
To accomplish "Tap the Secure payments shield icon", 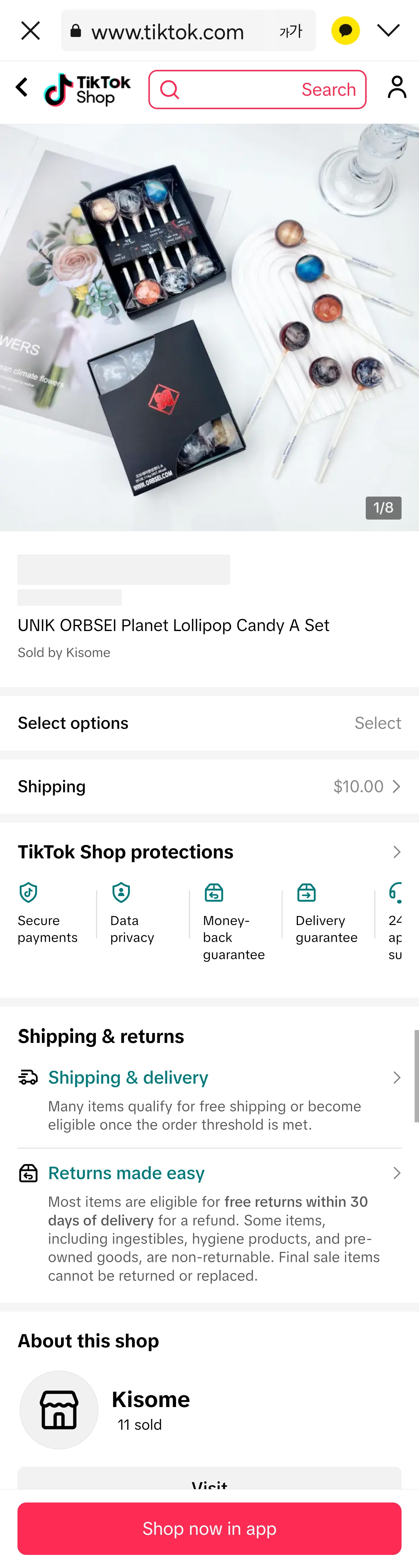I will click(29, 892).
